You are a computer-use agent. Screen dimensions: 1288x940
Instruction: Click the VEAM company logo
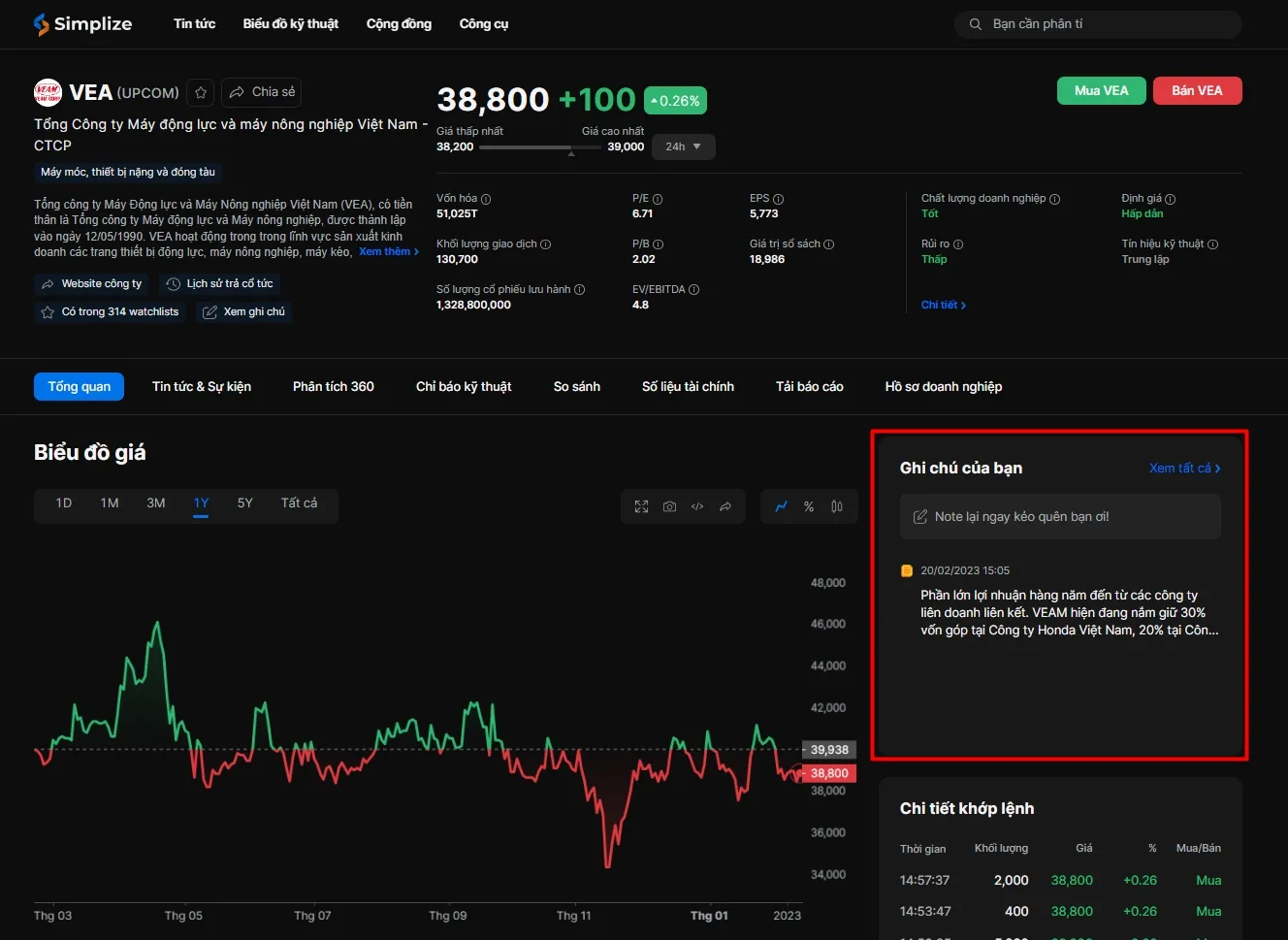(x=48, y=92)
